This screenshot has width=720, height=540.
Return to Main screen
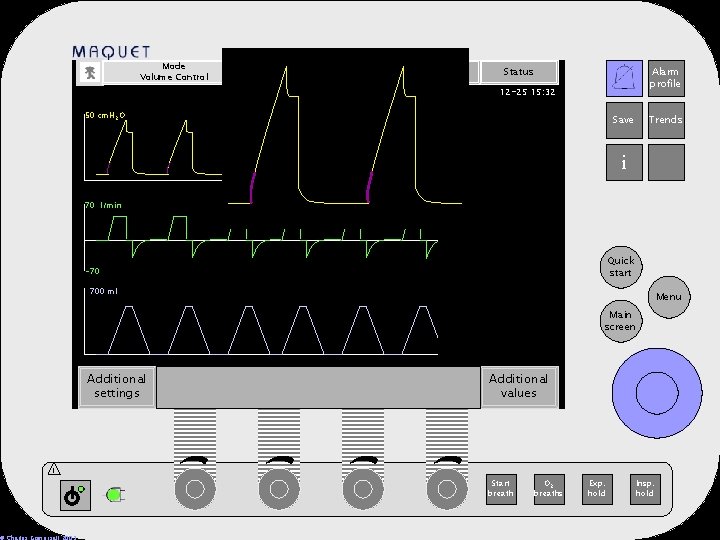(x=621, y=321)
